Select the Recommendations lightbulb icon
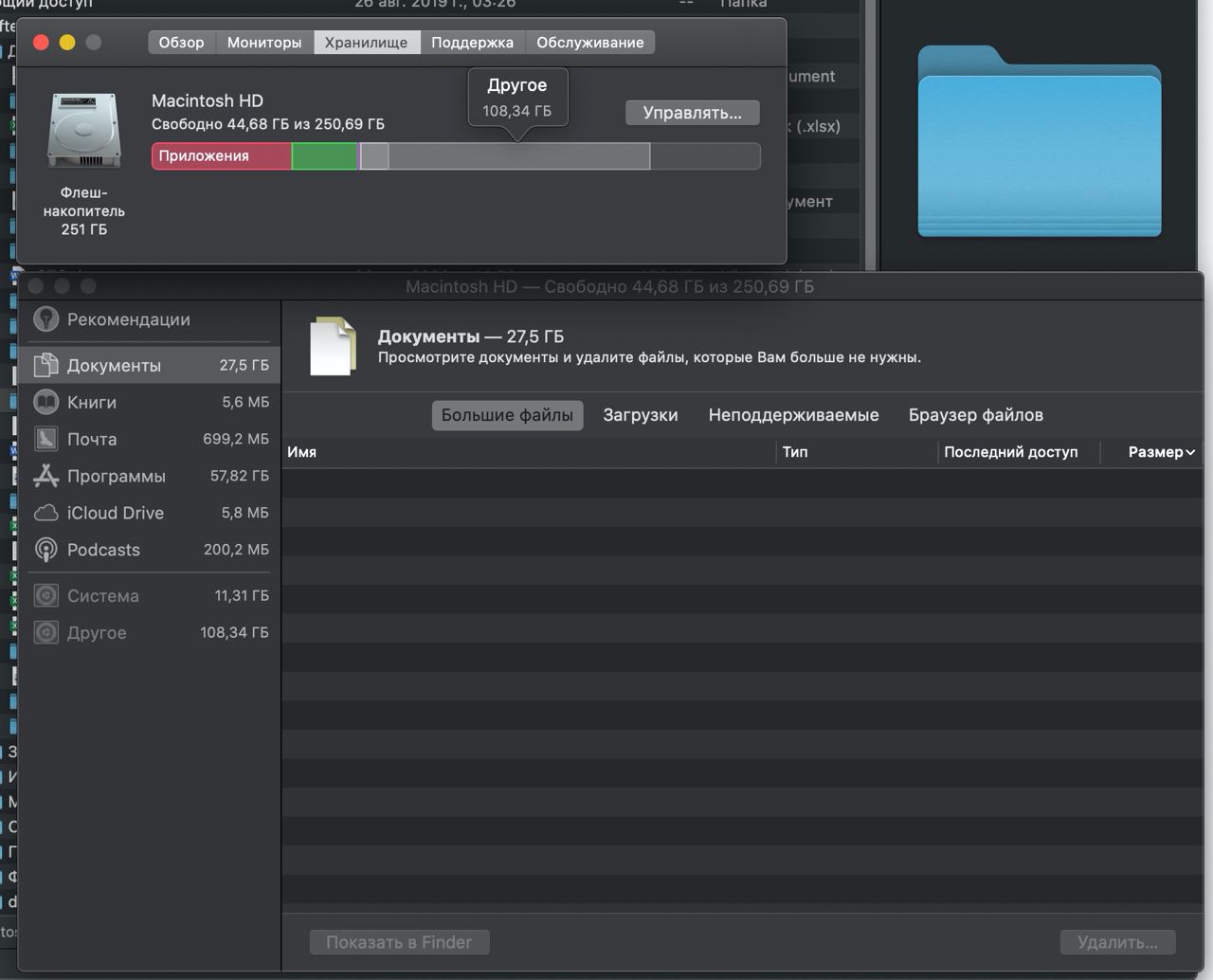Image resolution: width=1213 pixels, height=980 pixels. point(45,319)
